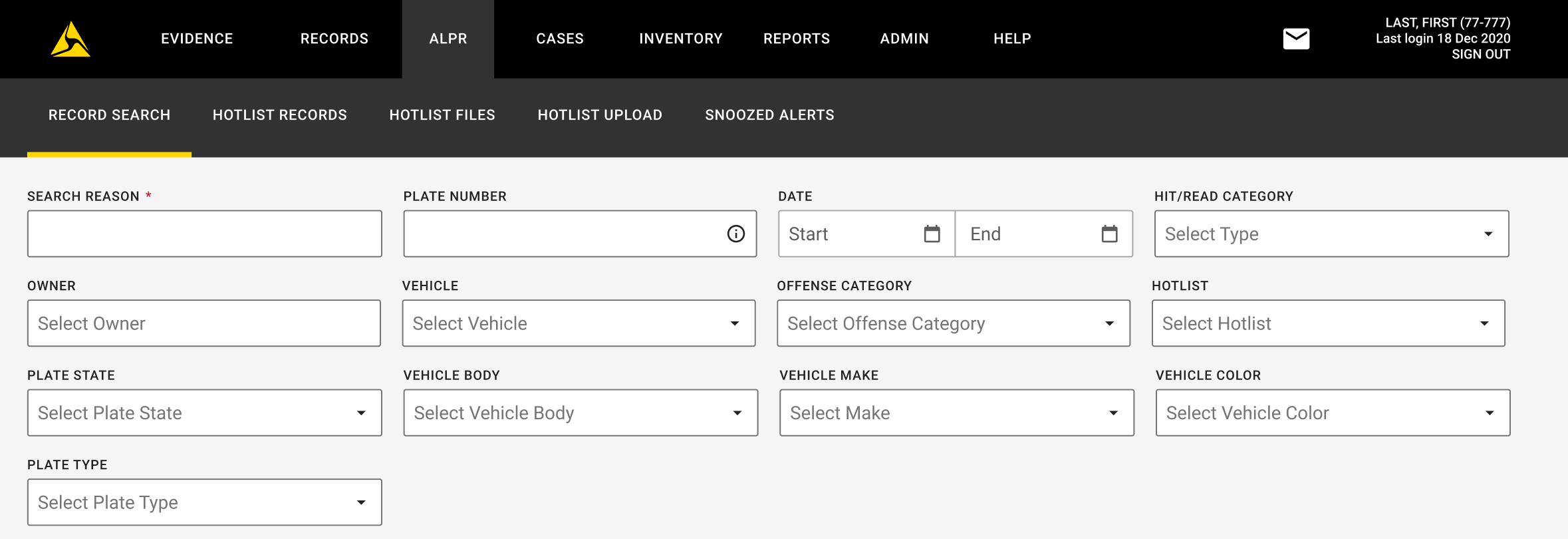Screen dimensions: 1568x539
Task: Open the Snoozed Alerts tab
Action: [769, 115]
